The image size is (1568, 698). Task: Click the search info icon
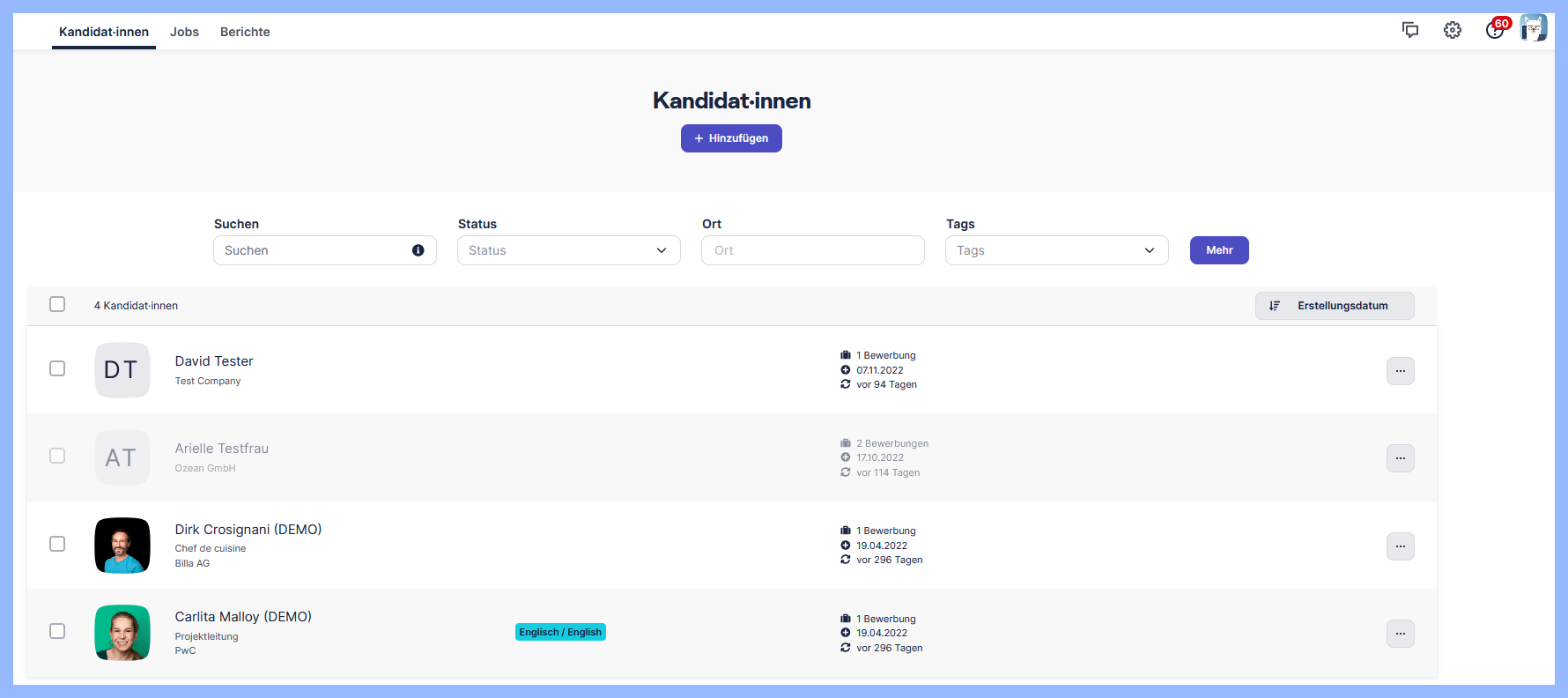(418, 250)
